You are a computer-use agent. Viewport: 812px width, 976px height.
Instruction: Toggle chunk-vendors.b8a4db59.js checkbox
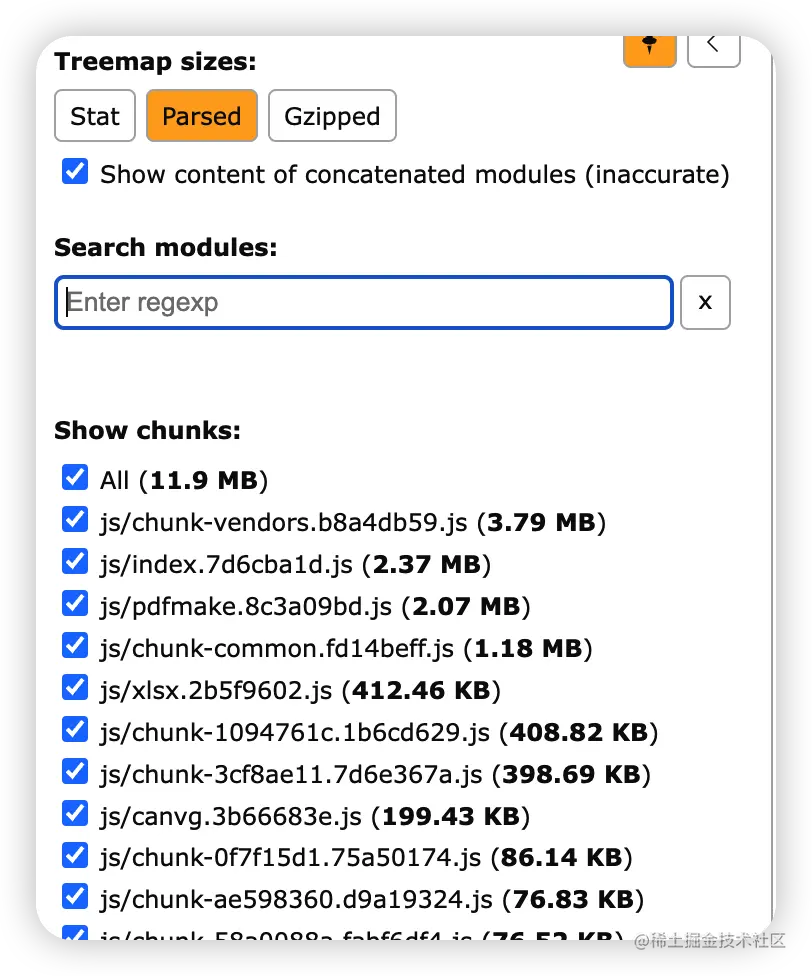pyautogui.click(x=75, y=519)
